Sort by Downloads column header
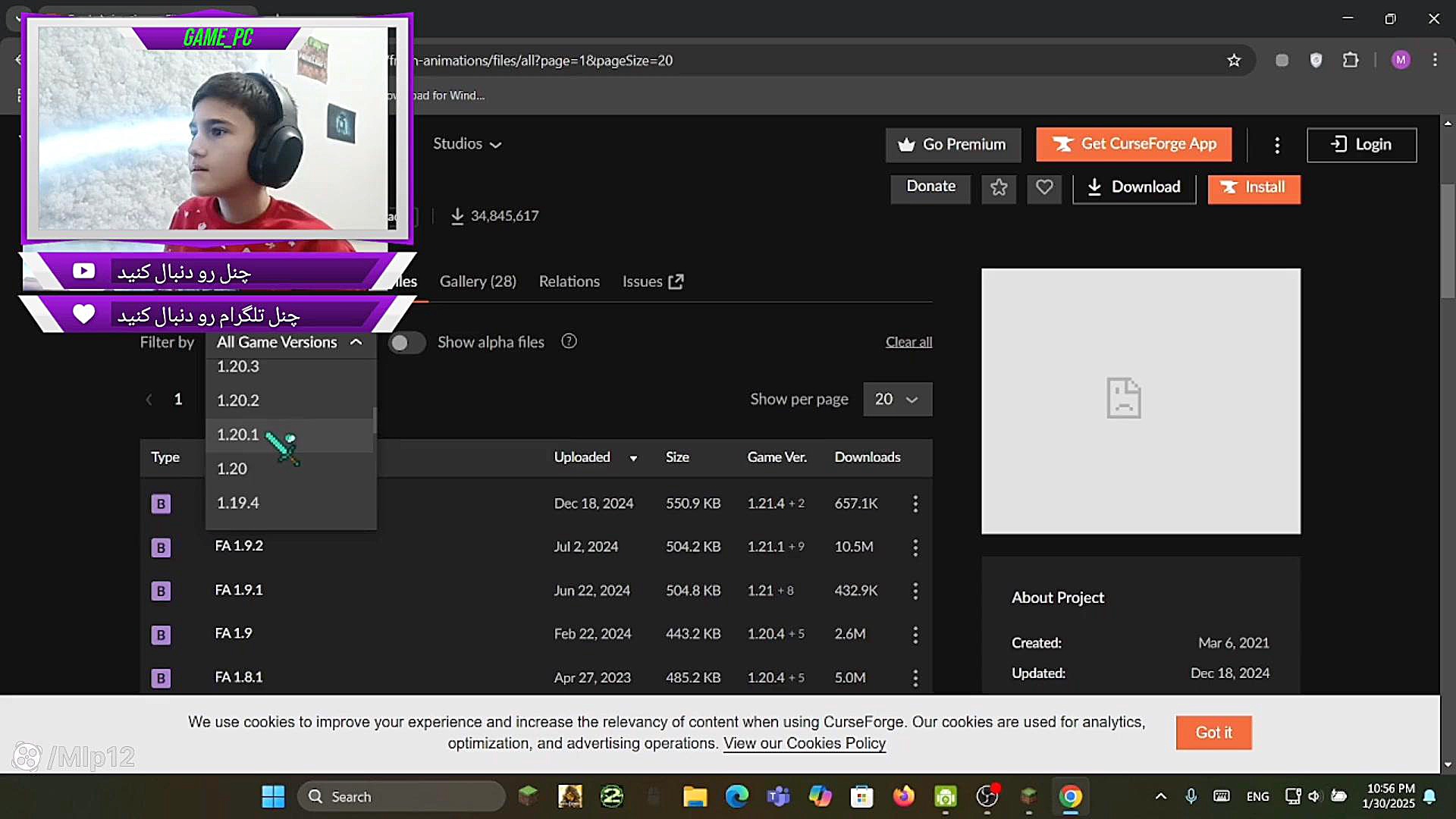 pyautogui.click(x=868, y=457)
